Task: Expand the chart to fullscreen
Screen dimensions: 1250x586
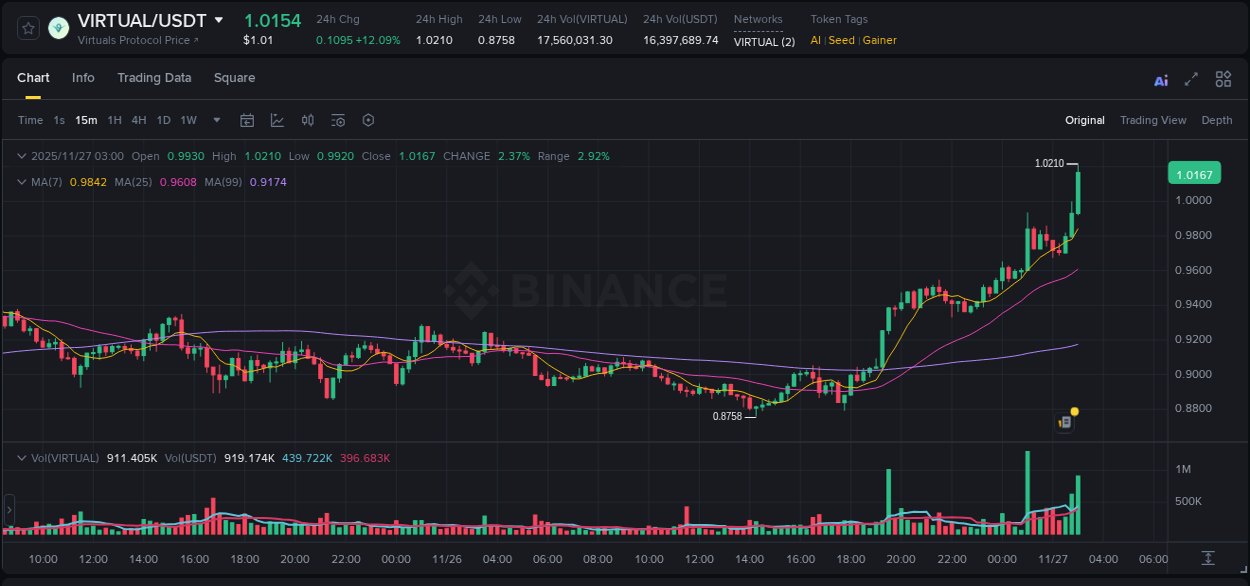Action: tap(1190, 79)
